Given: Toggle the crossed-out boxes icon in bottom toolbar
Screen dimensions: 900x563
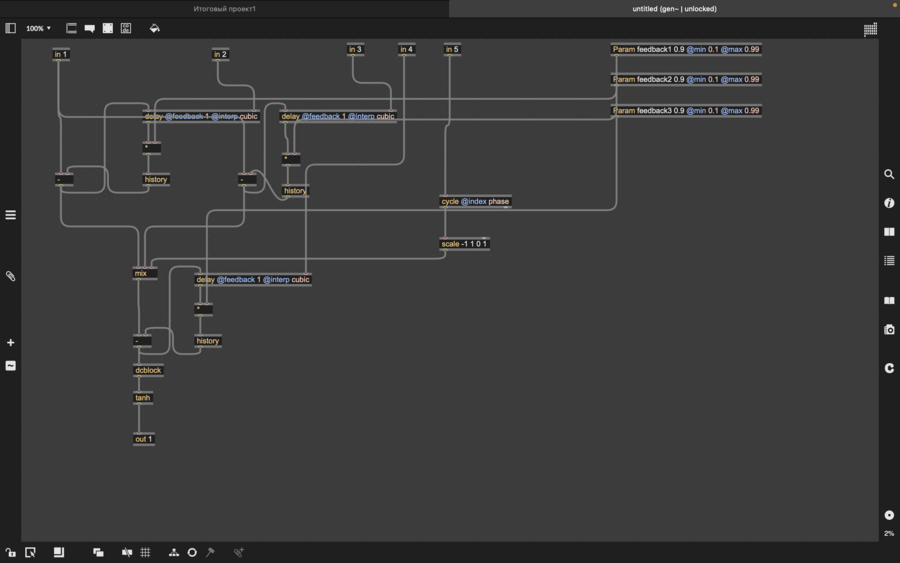Looking at the screenshot, I should (x=127, y=552).
